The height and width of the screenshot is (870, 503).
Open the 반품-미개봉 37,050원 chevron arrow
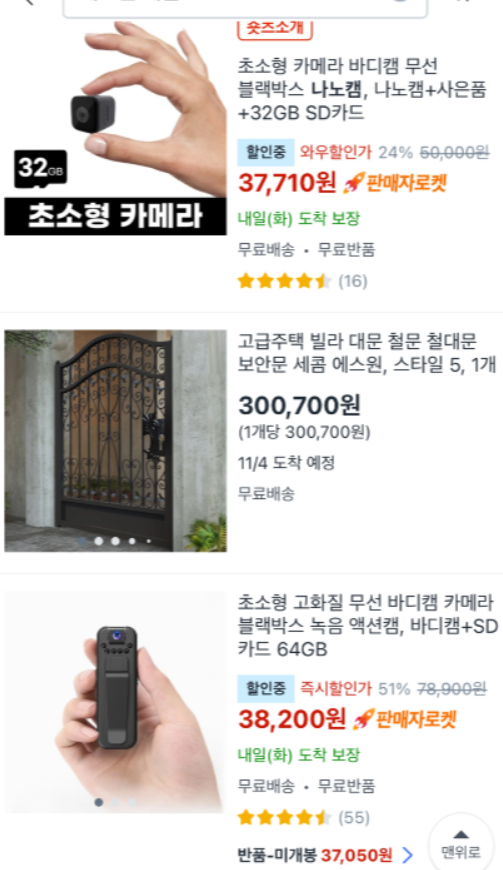click(408, 854)
